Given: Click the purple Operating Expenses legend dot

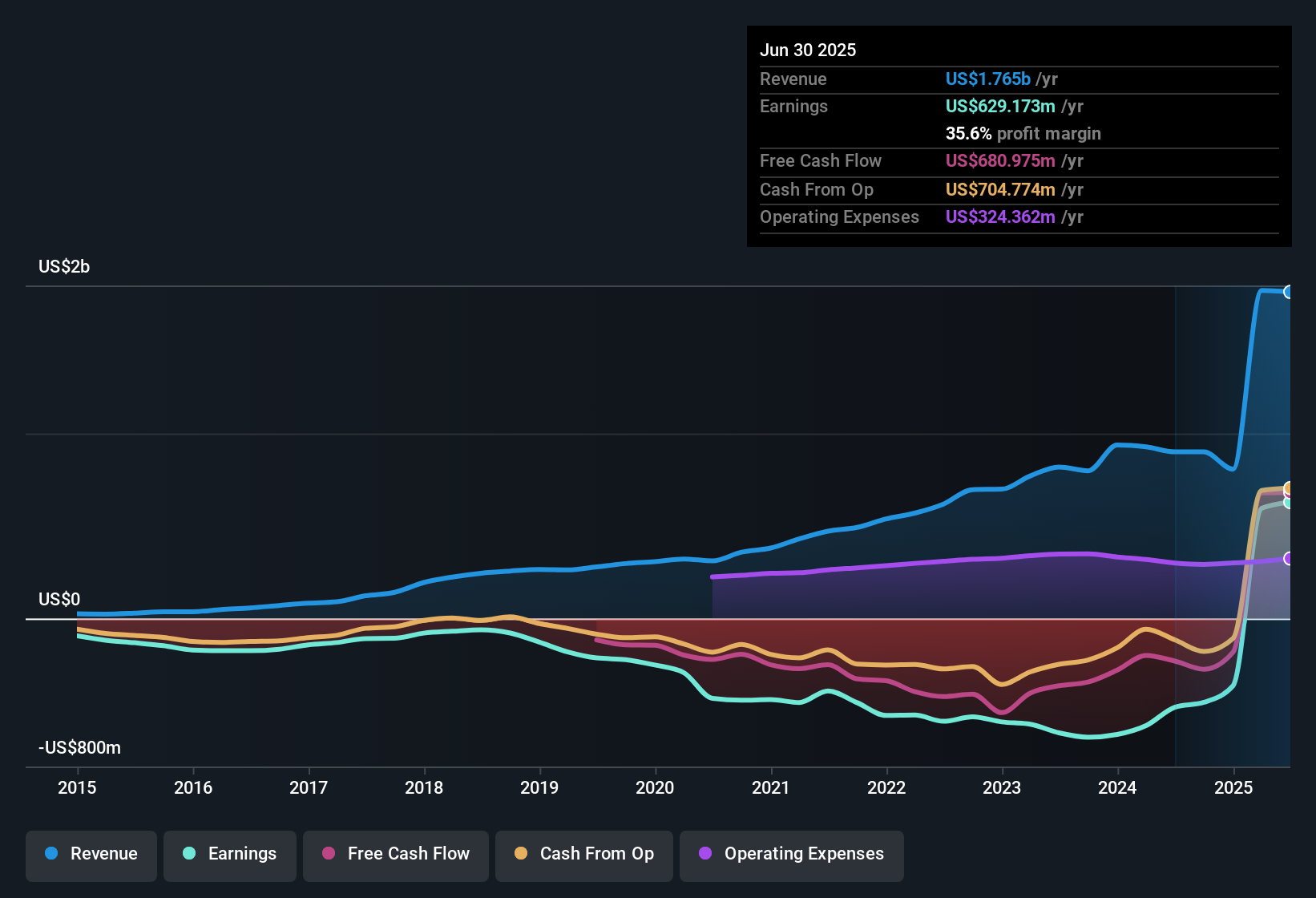Looking at the screenshot, I should point(705,853).
